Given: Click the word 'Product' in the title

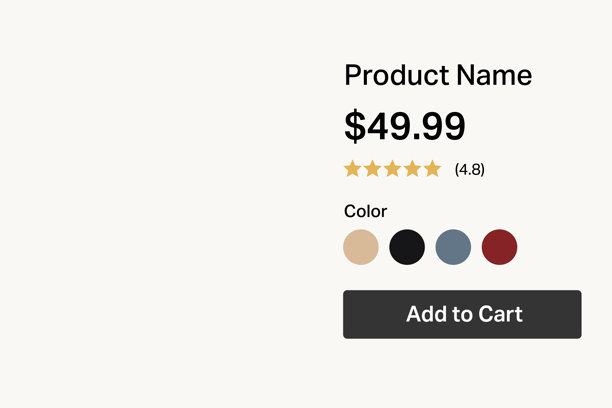Looking at the screenshot, I should click(397, 75).
